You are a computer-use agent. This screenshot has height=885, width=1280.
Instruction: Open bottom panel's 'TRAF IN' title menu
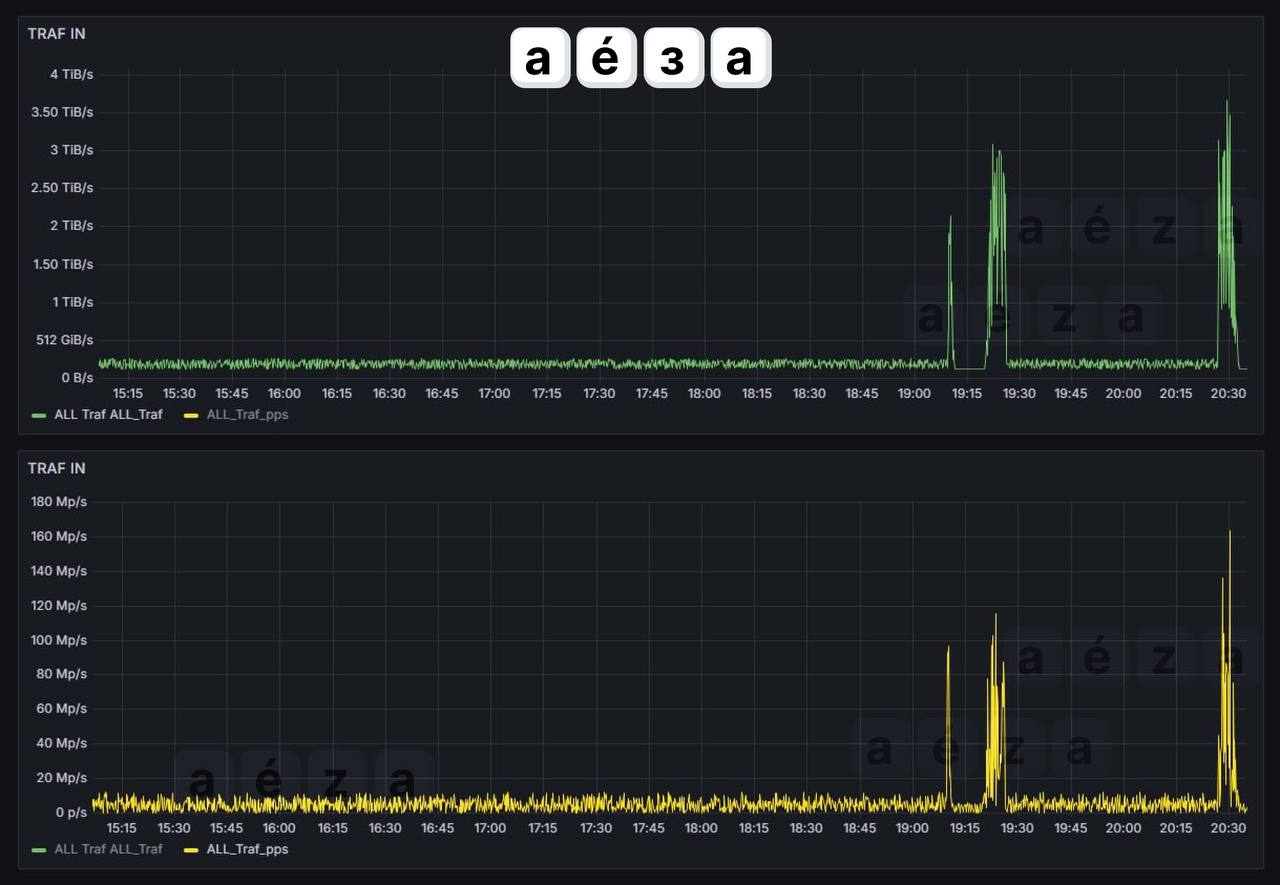point(56,468)
